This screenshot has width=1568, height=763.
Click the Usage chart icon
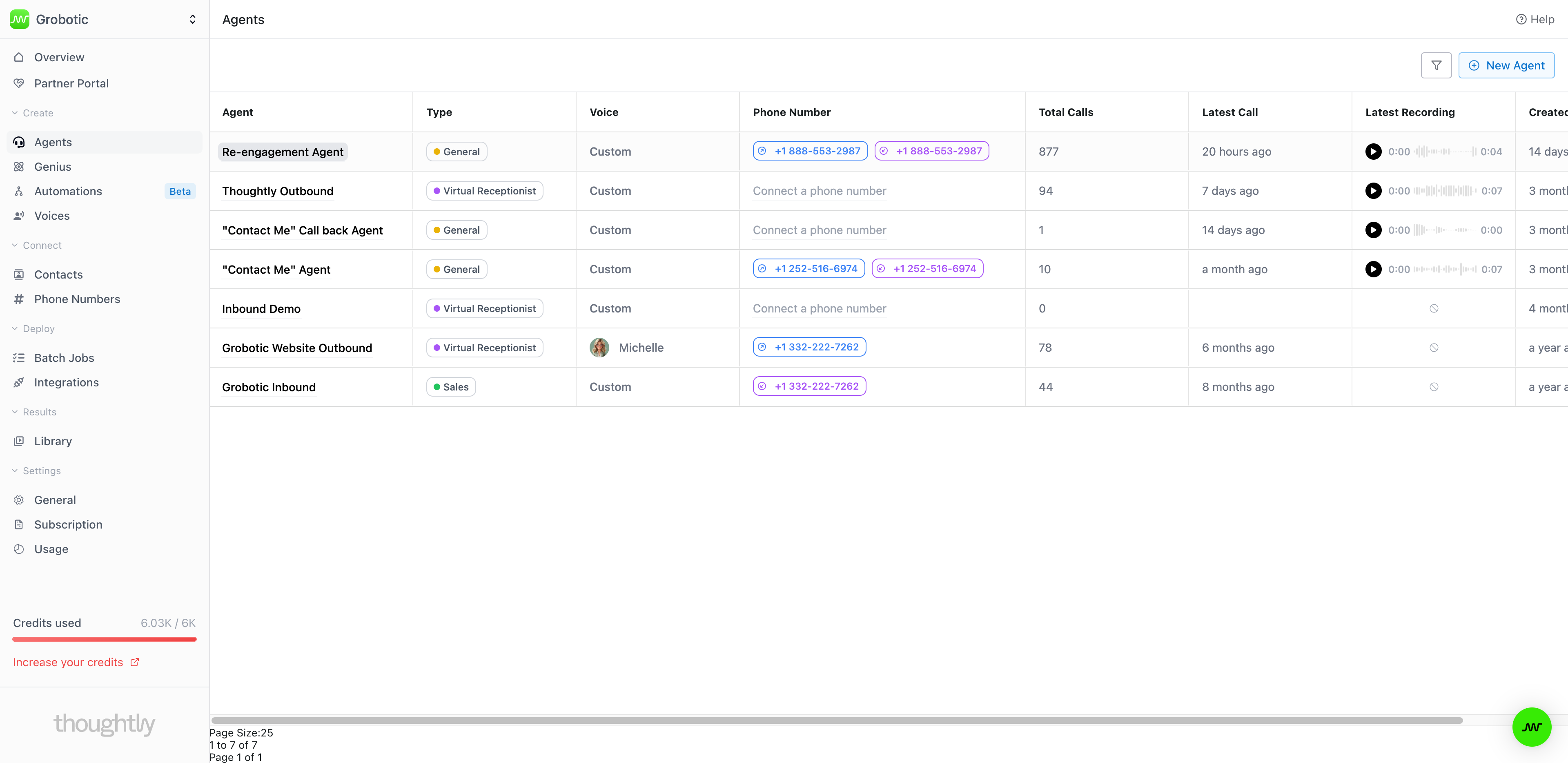(x=19, y=549)
